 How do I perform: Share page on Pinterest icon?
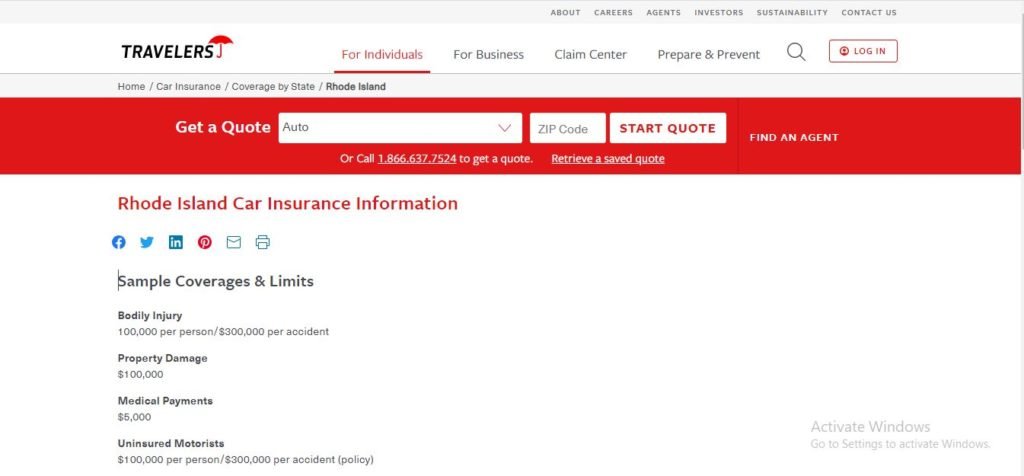(x=204, y=242)
